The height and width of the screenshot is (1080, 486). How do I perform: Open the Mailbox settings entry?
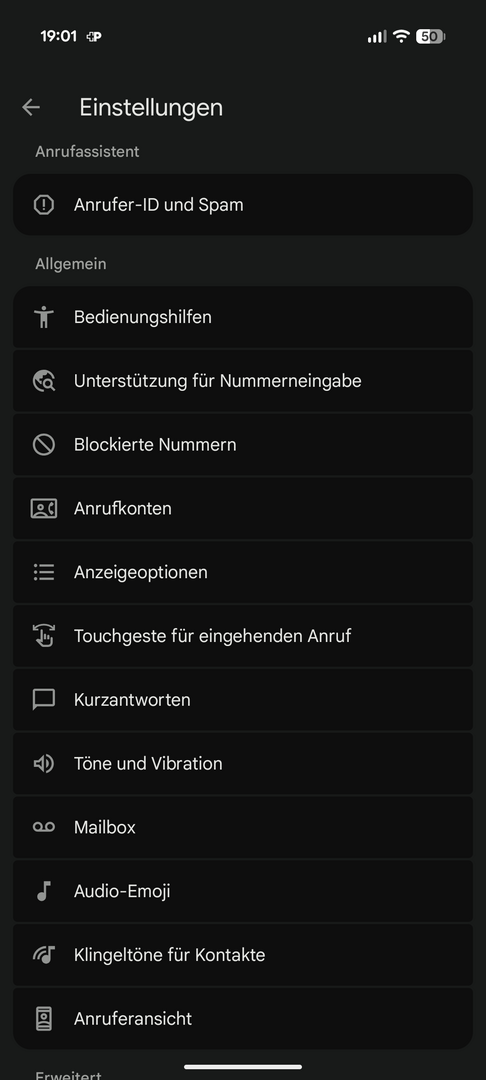243,827
